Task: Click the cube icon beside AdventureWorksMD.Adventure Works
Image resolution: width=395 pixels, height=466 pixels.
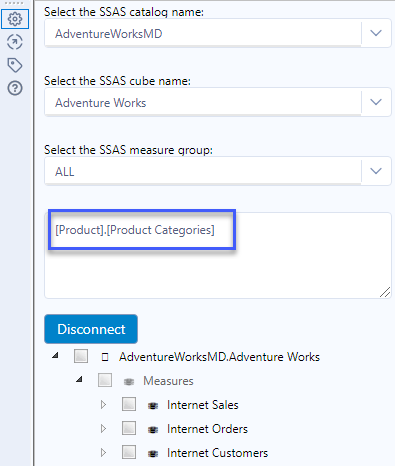Action: coord(105,357)
